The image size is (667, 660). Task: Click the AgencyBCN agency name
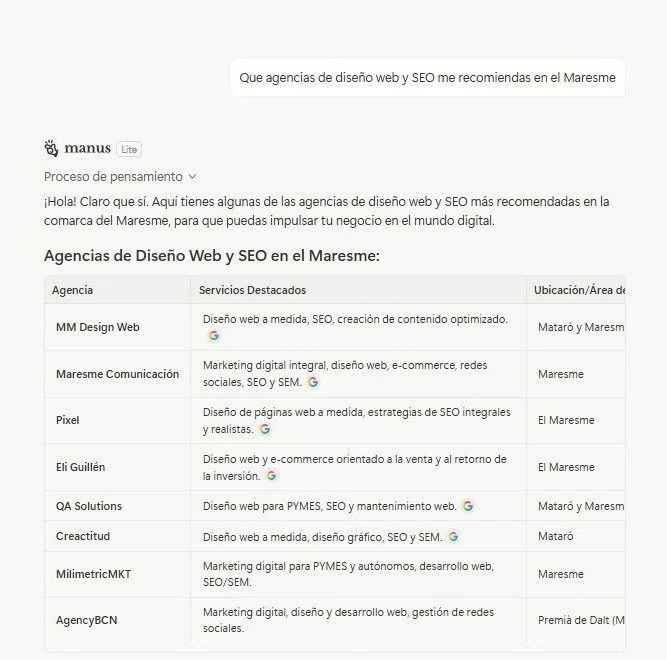87,620
